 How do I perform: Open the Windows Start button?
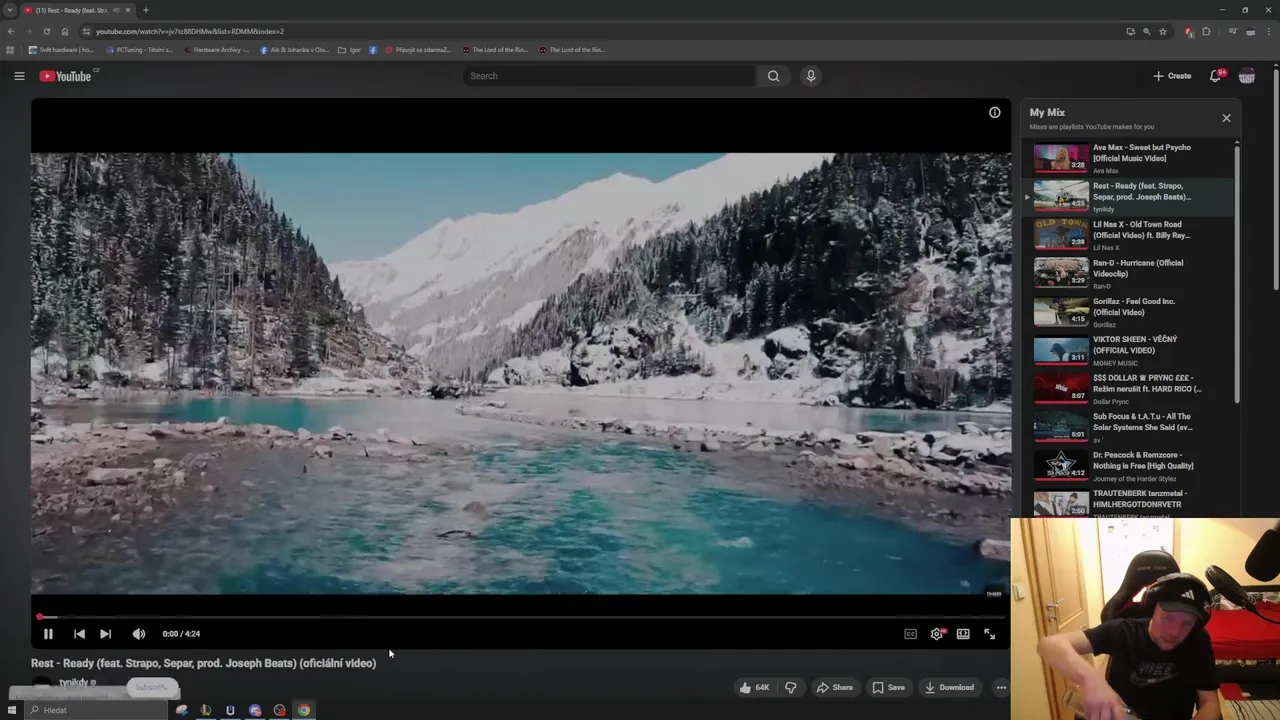[x=12, y=710]
